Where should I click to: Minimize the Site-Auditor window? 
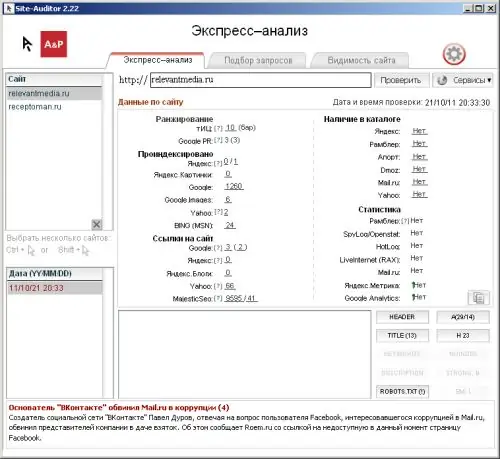click(468, 8)
